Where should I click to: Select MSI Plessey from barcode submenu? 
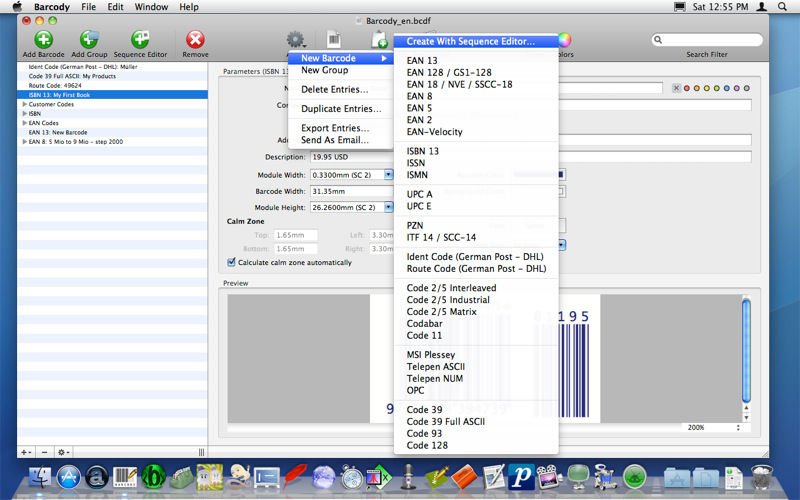click(476, 355)
